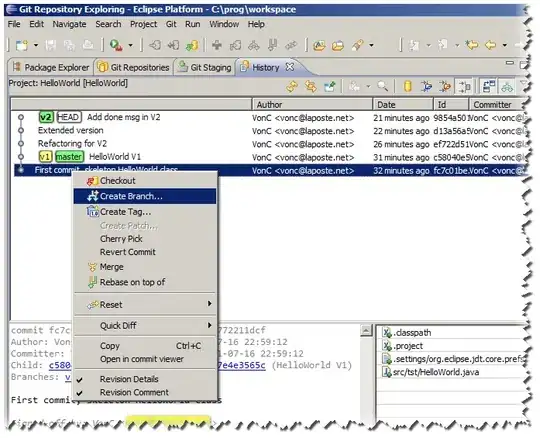
Task: Select Open in commit viewer
Action: 145,359
